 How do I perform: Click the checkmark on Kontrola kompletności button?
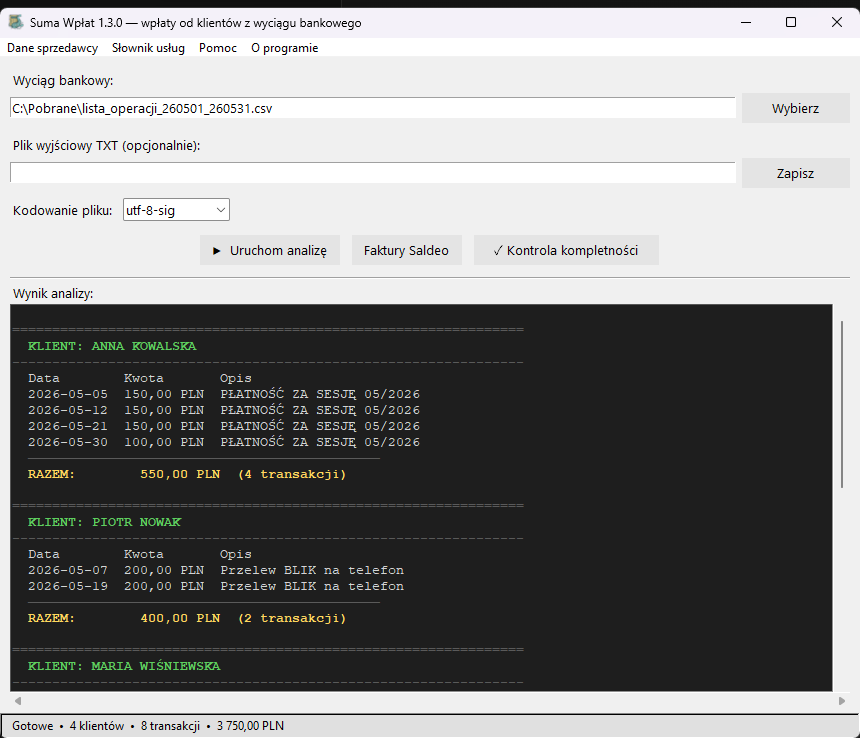tap(498, 251)
